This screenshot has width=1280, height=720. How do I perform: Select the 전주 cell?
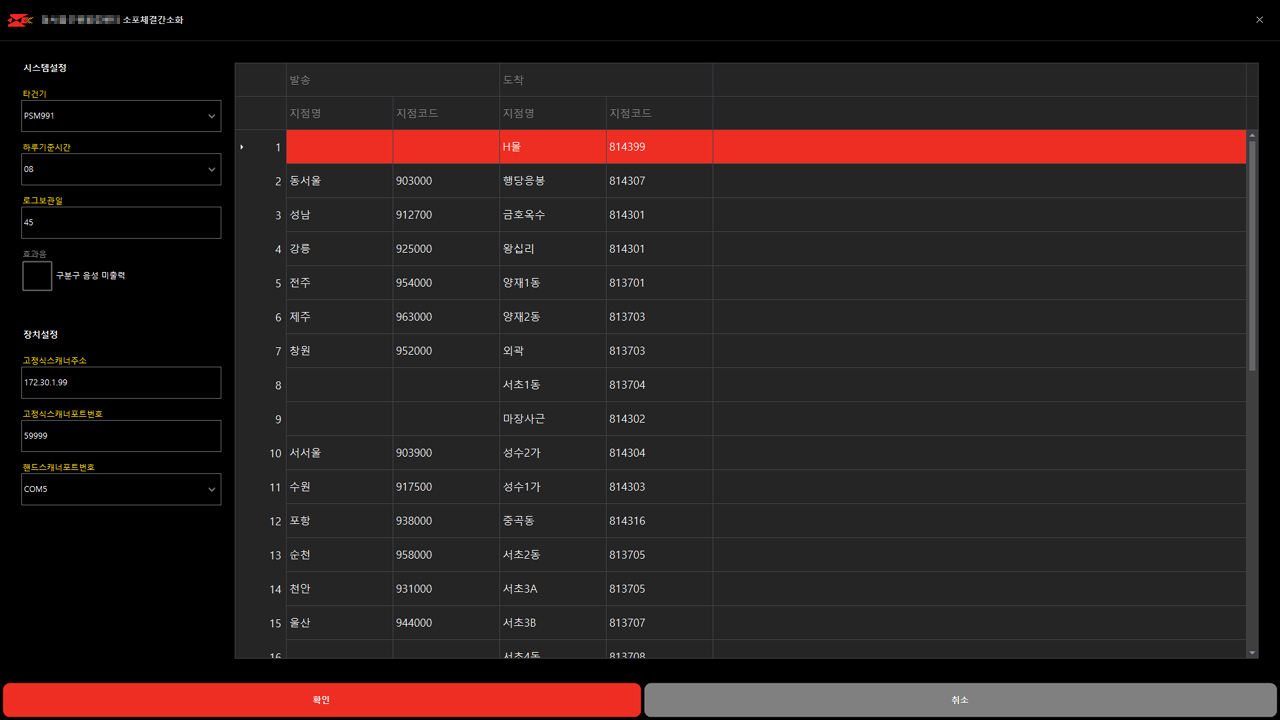coord(339,283)
